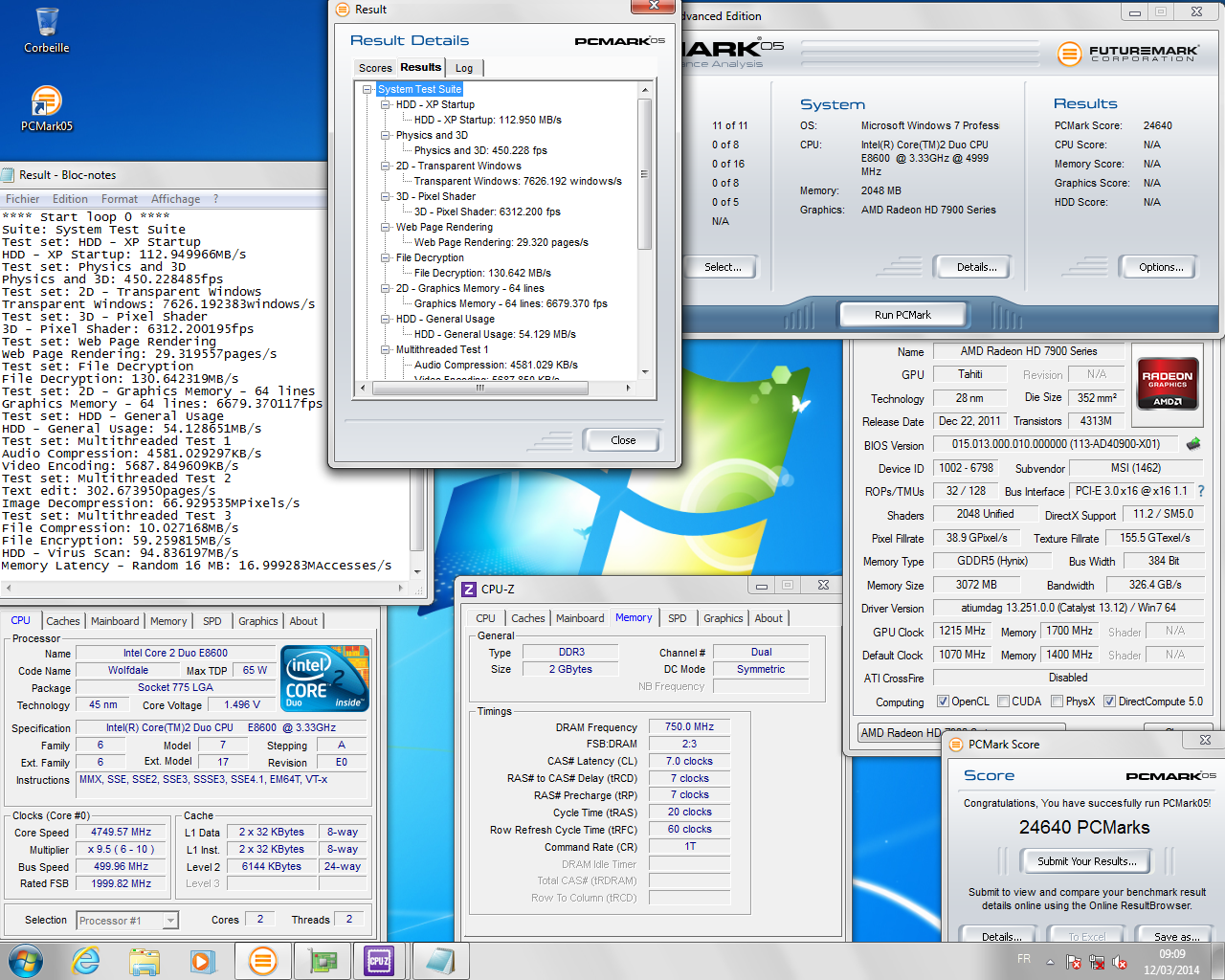Click the Notepad title bar document icon

(x=9, y=174)
